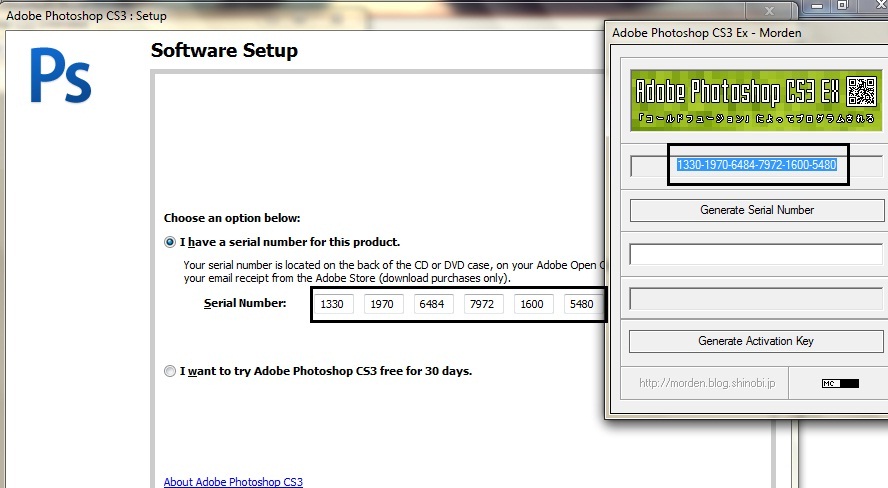Click the highlighted generated serial number field
Image resolution: width=888 pixels, height=488 pixels.
(757, 165)
